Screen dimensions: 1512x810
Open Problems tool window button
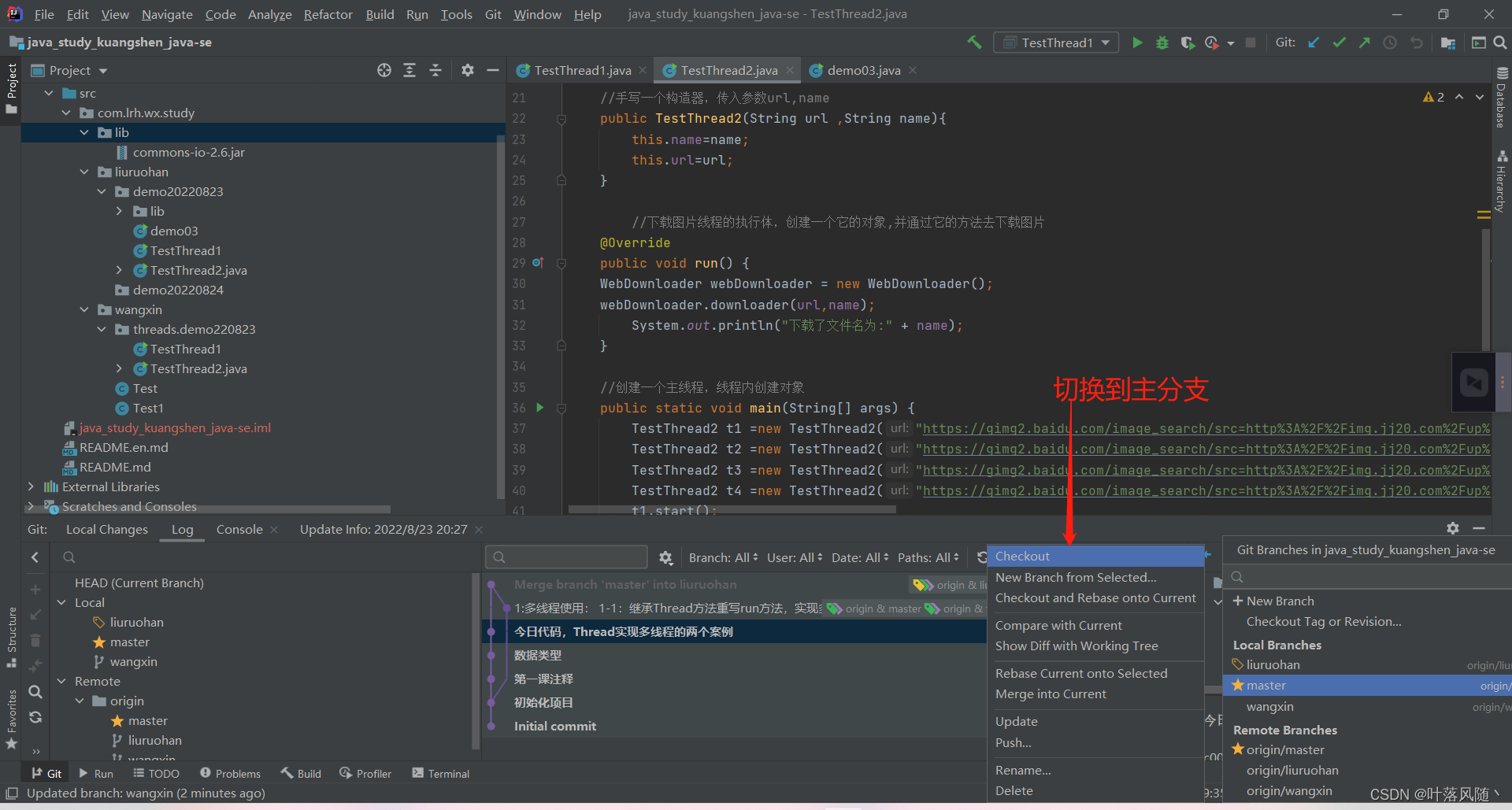[x=230, y=773]
